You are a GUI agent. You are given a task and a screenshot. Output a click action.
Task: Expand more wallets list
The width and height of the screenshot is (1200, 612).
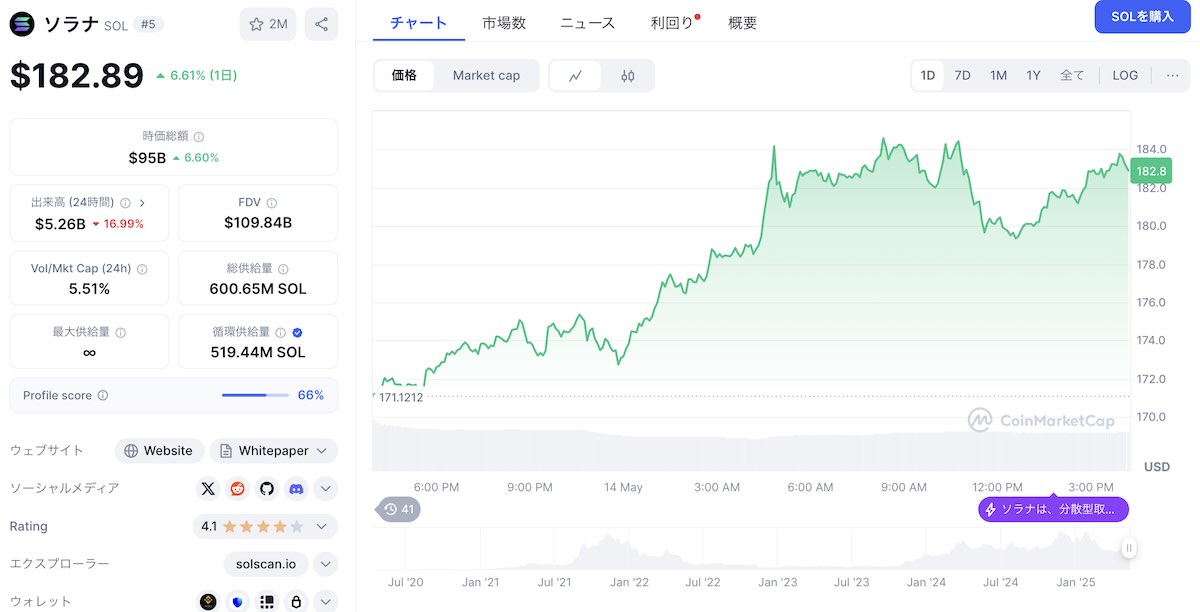tap(325, 602)
